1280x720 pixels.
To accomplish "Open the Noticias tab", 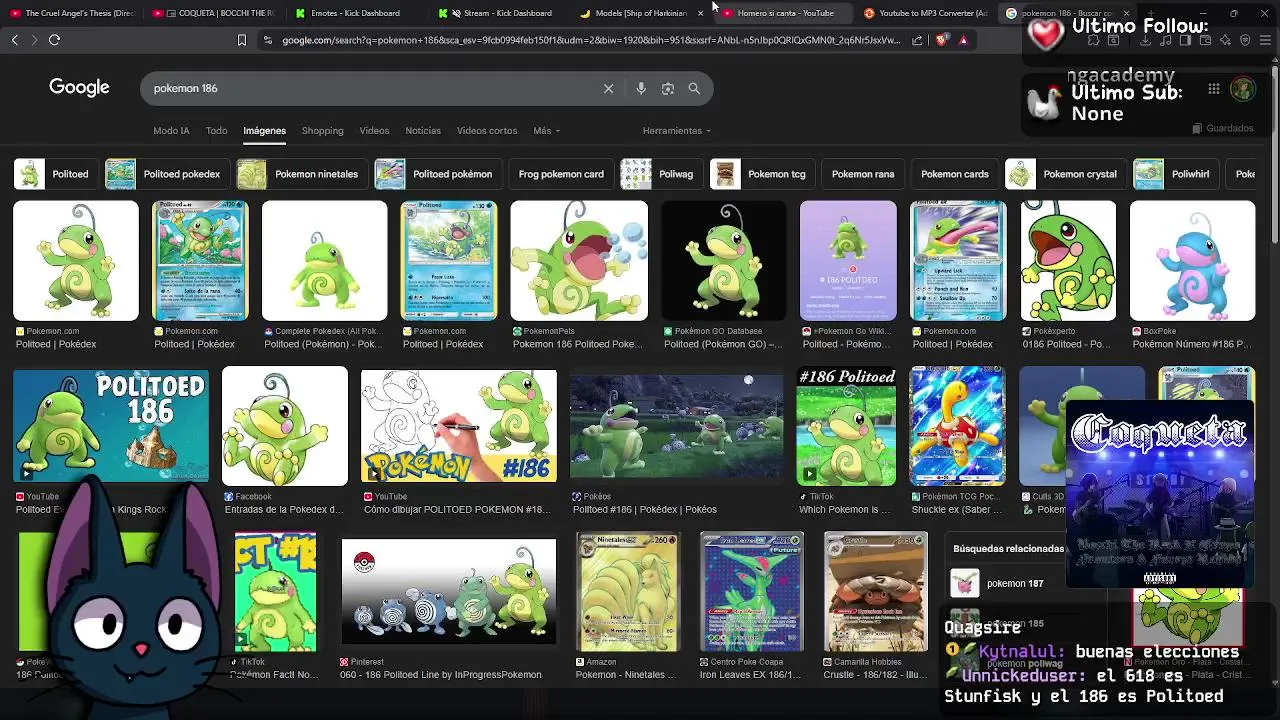I will click(423, 130).
